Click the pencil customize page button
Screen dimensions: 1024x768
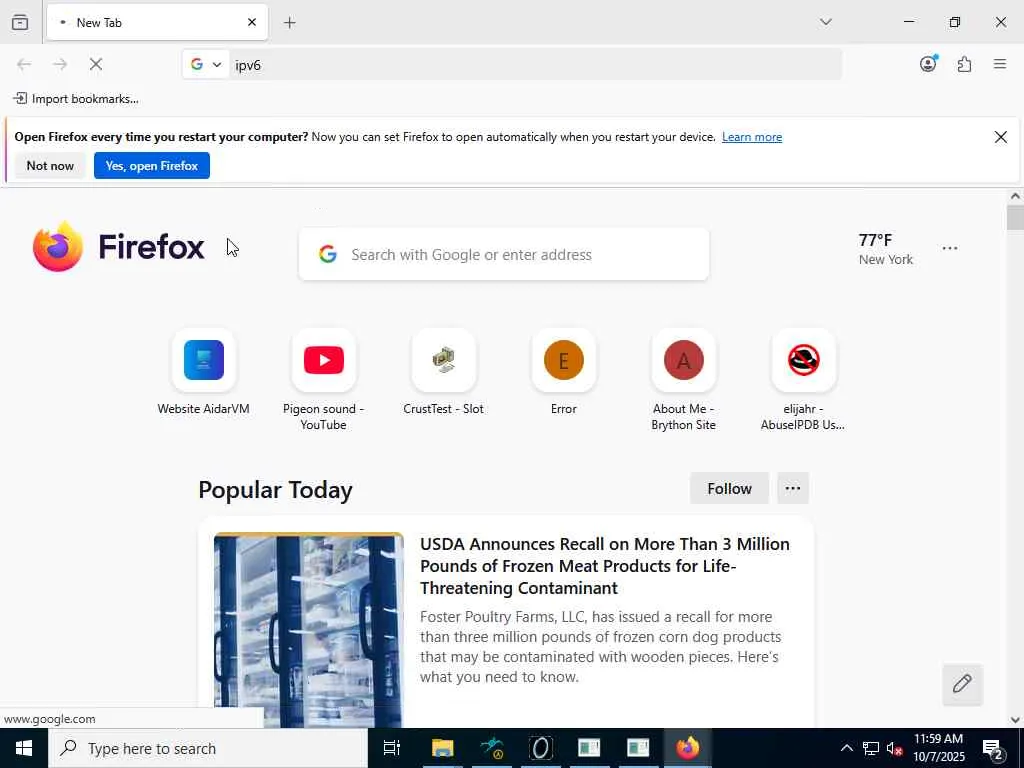[x=962, y=684]
